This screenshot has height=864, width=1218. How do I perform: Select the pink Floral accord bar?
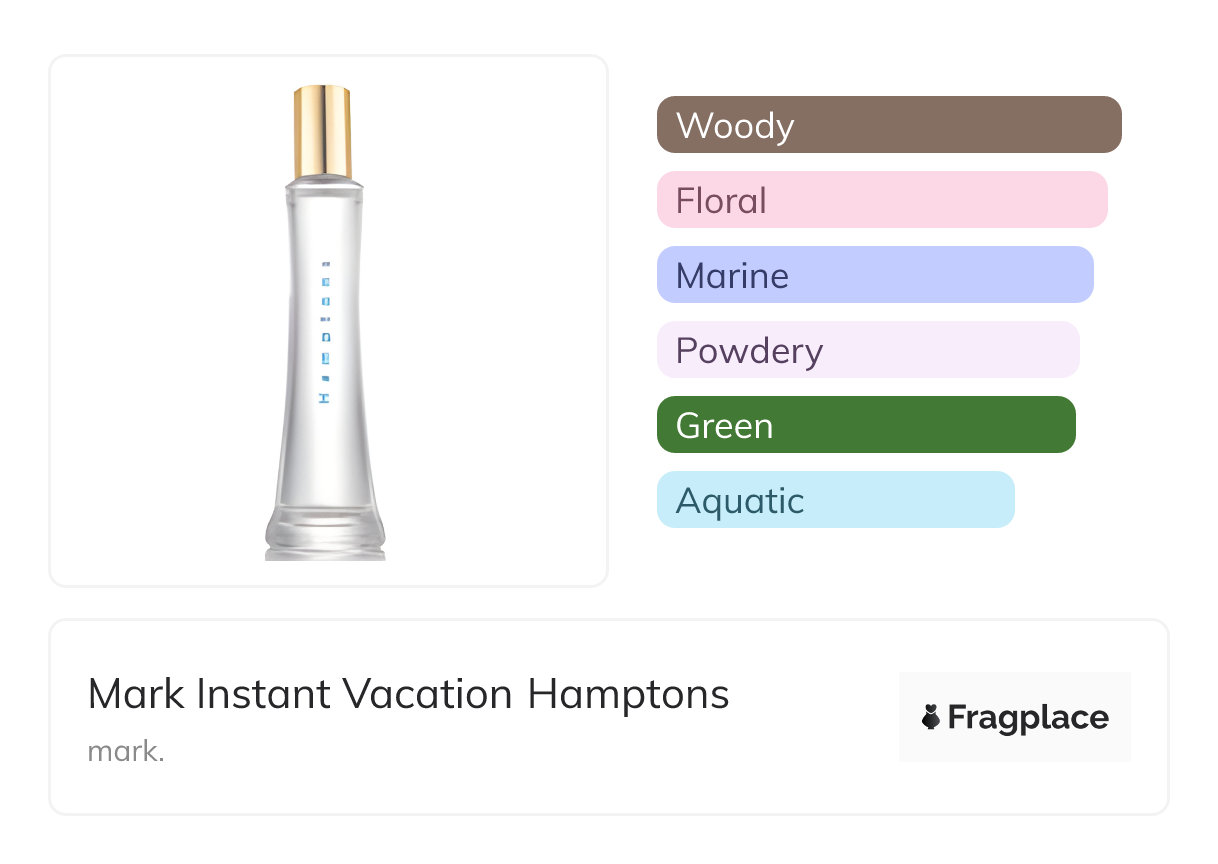click(x=881, y=200)
